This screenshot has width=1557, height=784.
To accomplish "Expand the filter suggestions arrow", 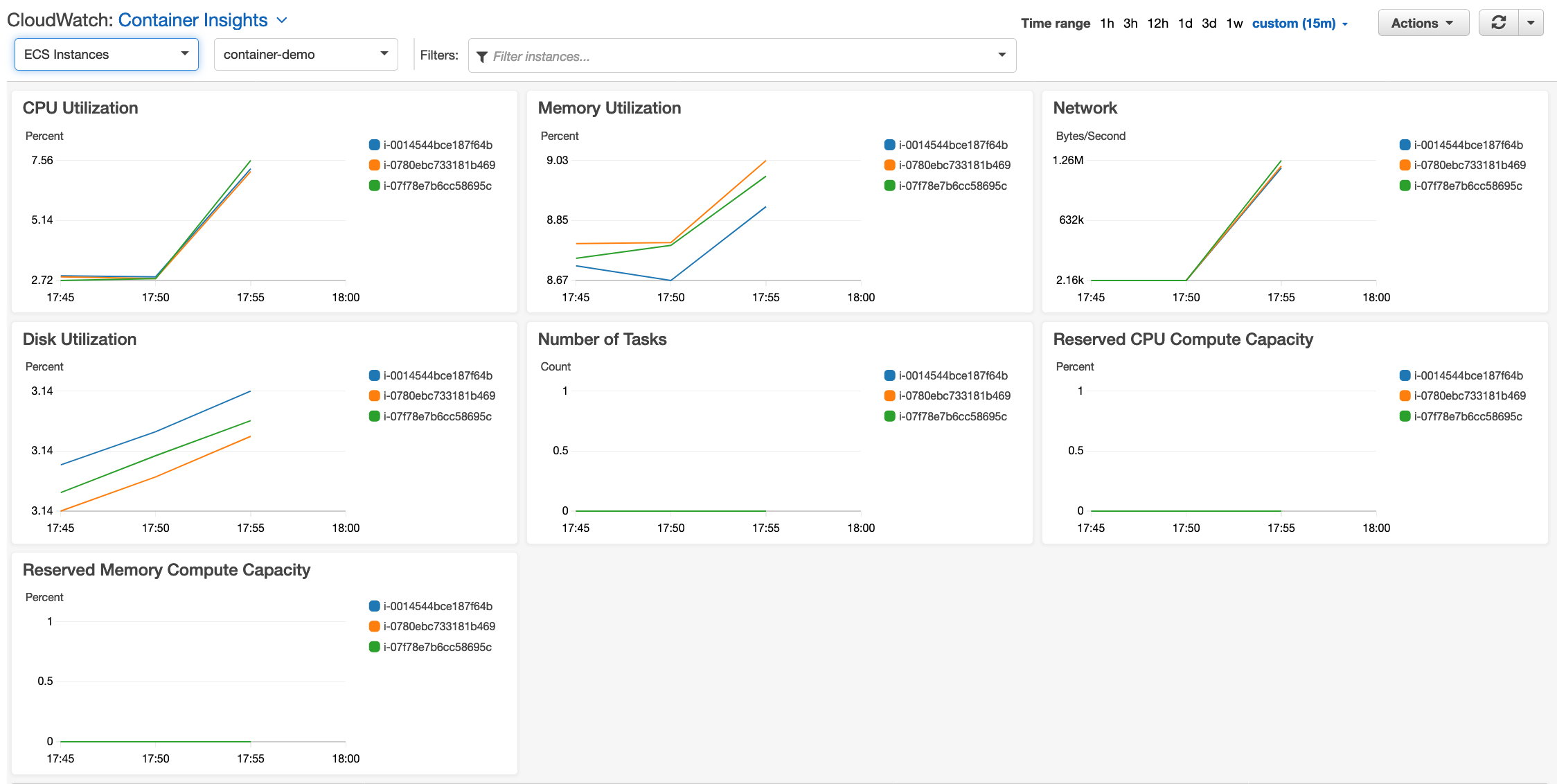I will click(x=1002, y=55).
